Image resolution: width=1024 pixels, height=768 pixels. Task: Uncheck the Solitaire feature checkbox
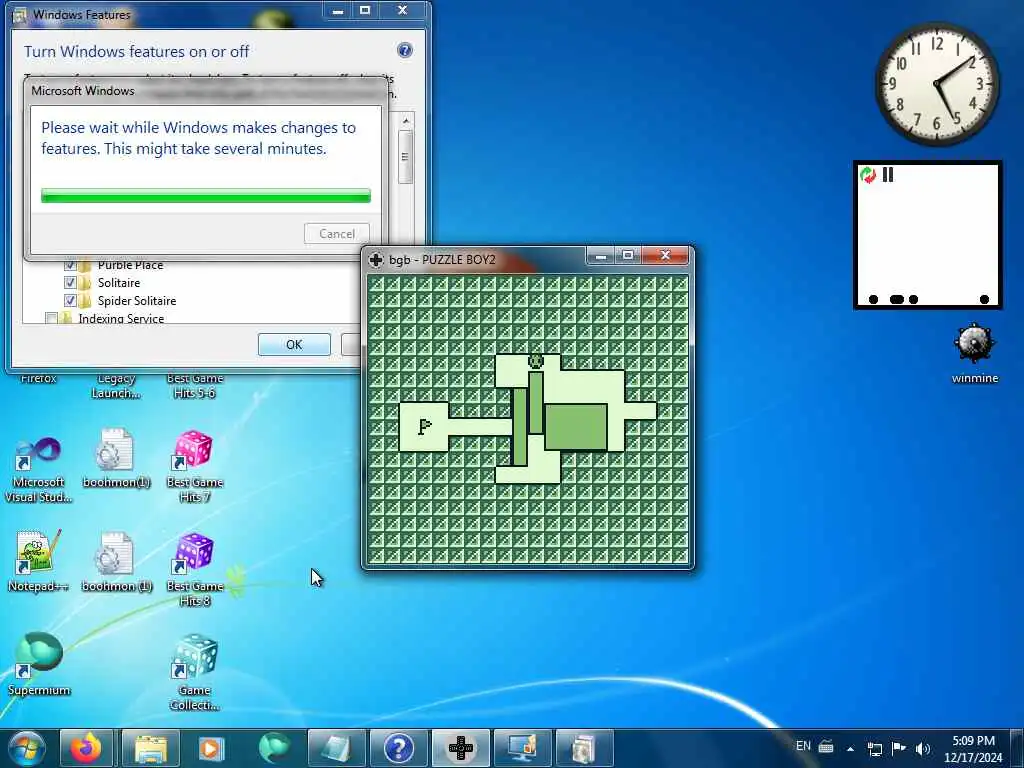click(x=71, y=283)
